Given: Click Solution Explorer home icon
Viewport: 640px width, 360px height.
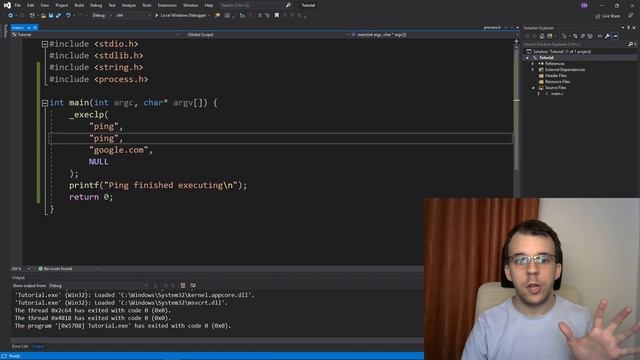Looking at the screenshot, I should [x=542, y=36].
